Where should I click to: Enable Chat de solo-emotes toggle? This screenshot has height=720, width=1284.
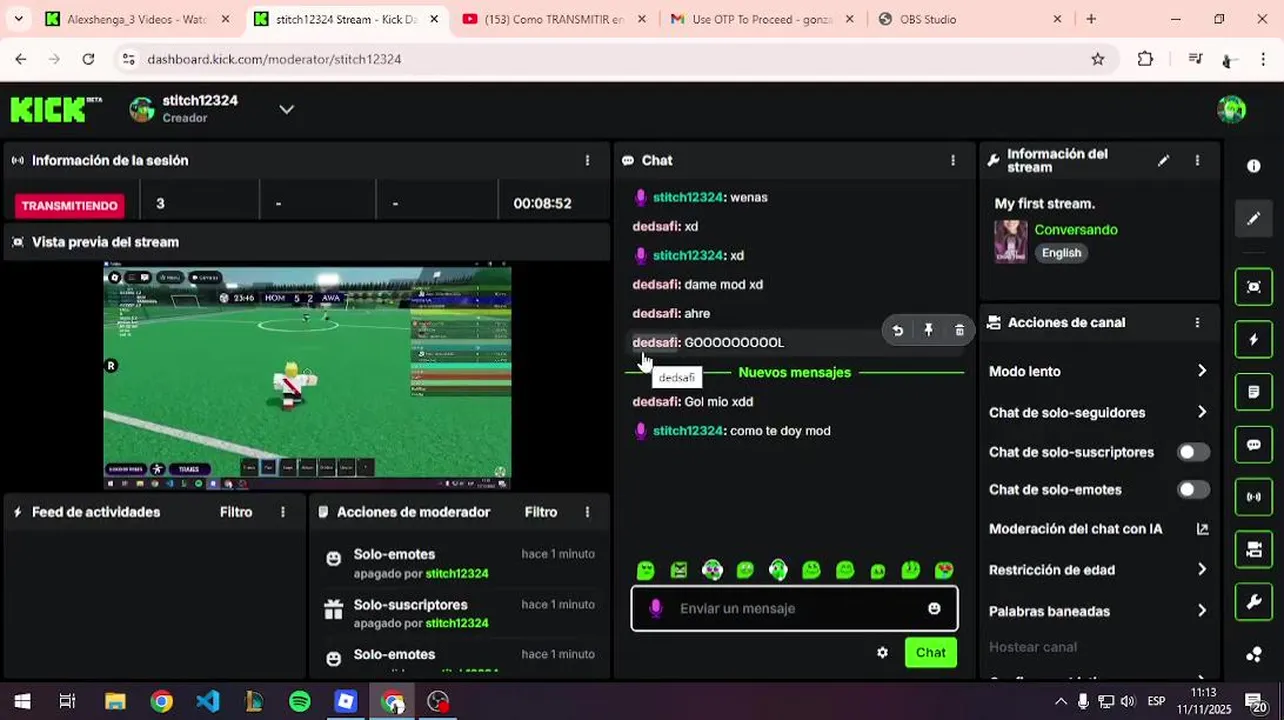point(1193,490)
